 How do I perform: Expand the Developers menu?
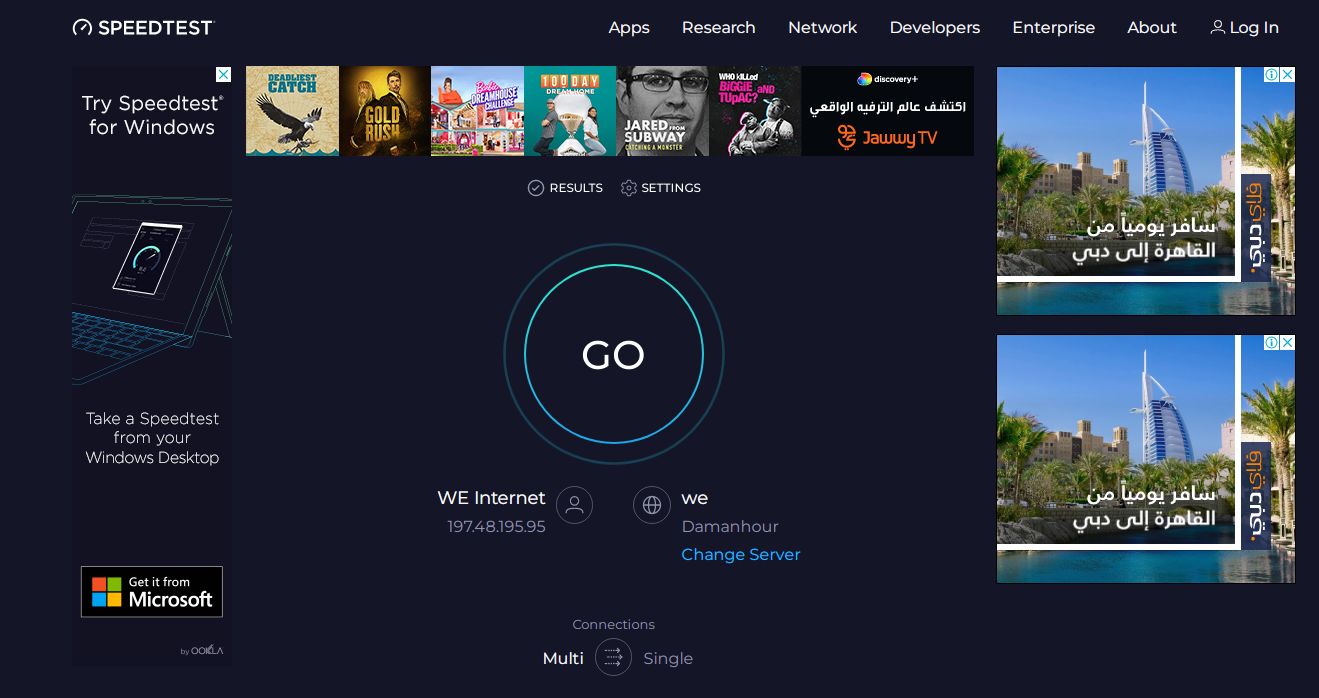tap(934, 28)
